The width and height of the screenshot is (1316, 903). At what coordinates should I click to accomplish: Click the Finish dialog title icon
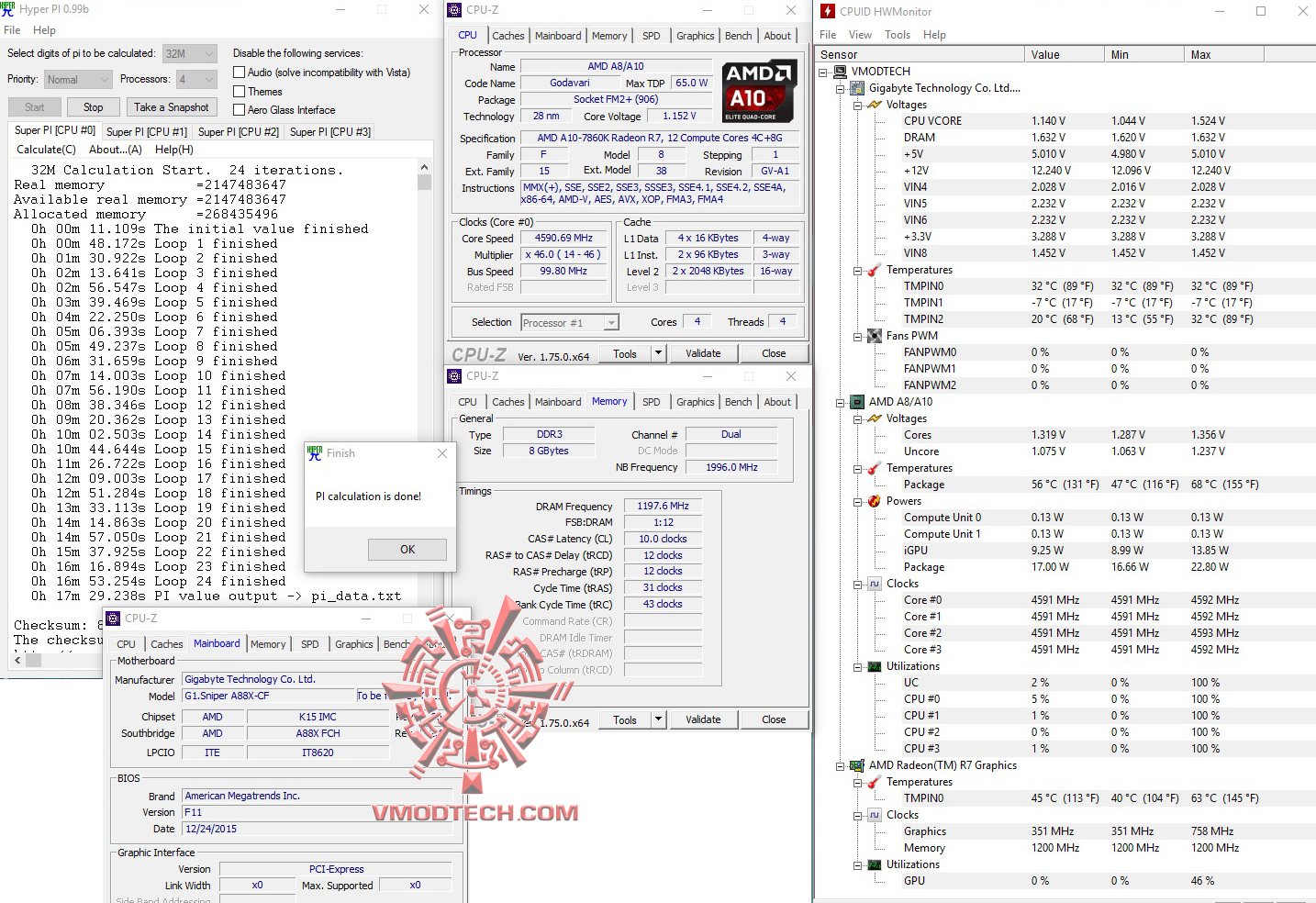pyautogui.click(x=315, y=452)
